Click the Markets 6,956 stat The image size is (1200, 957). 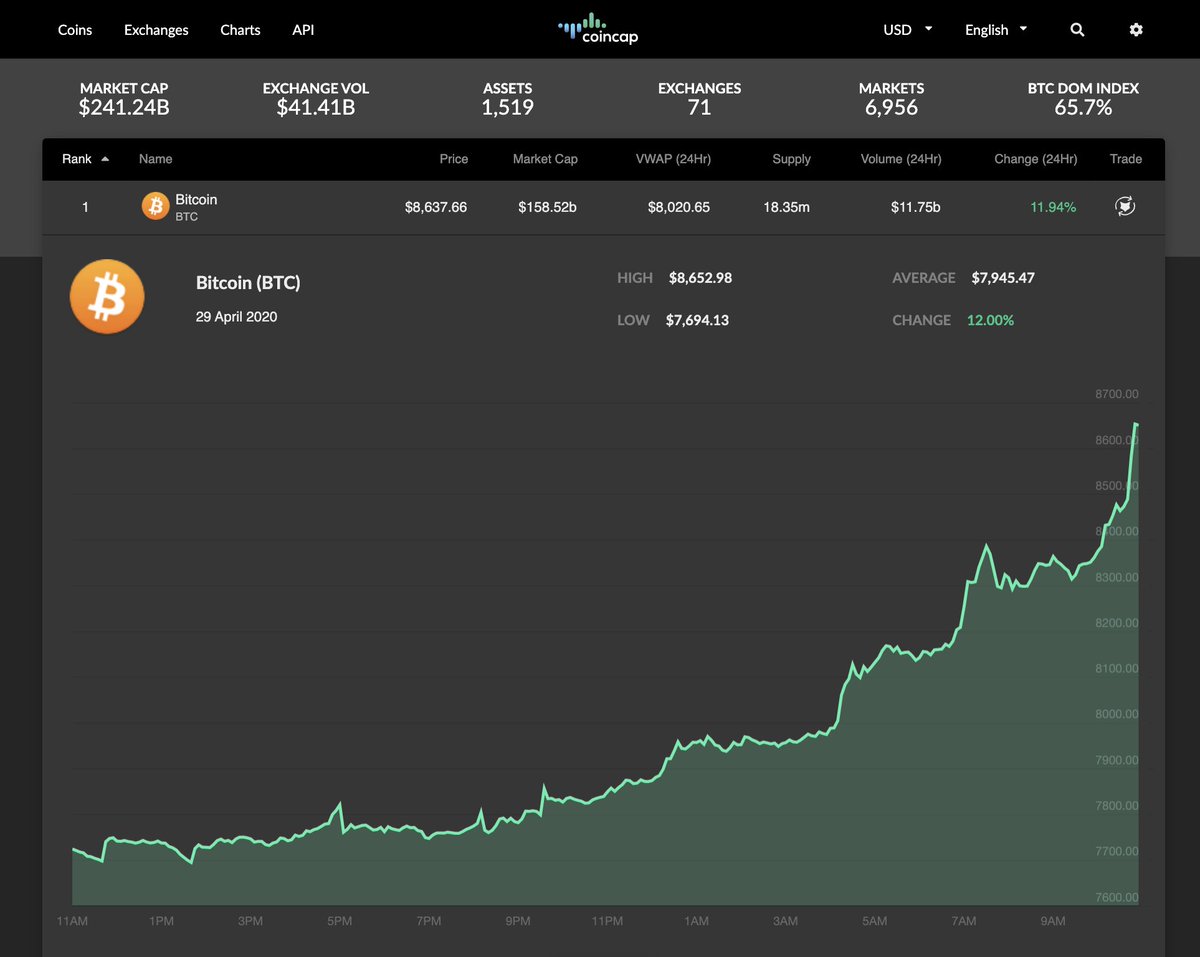pos(892,99)
